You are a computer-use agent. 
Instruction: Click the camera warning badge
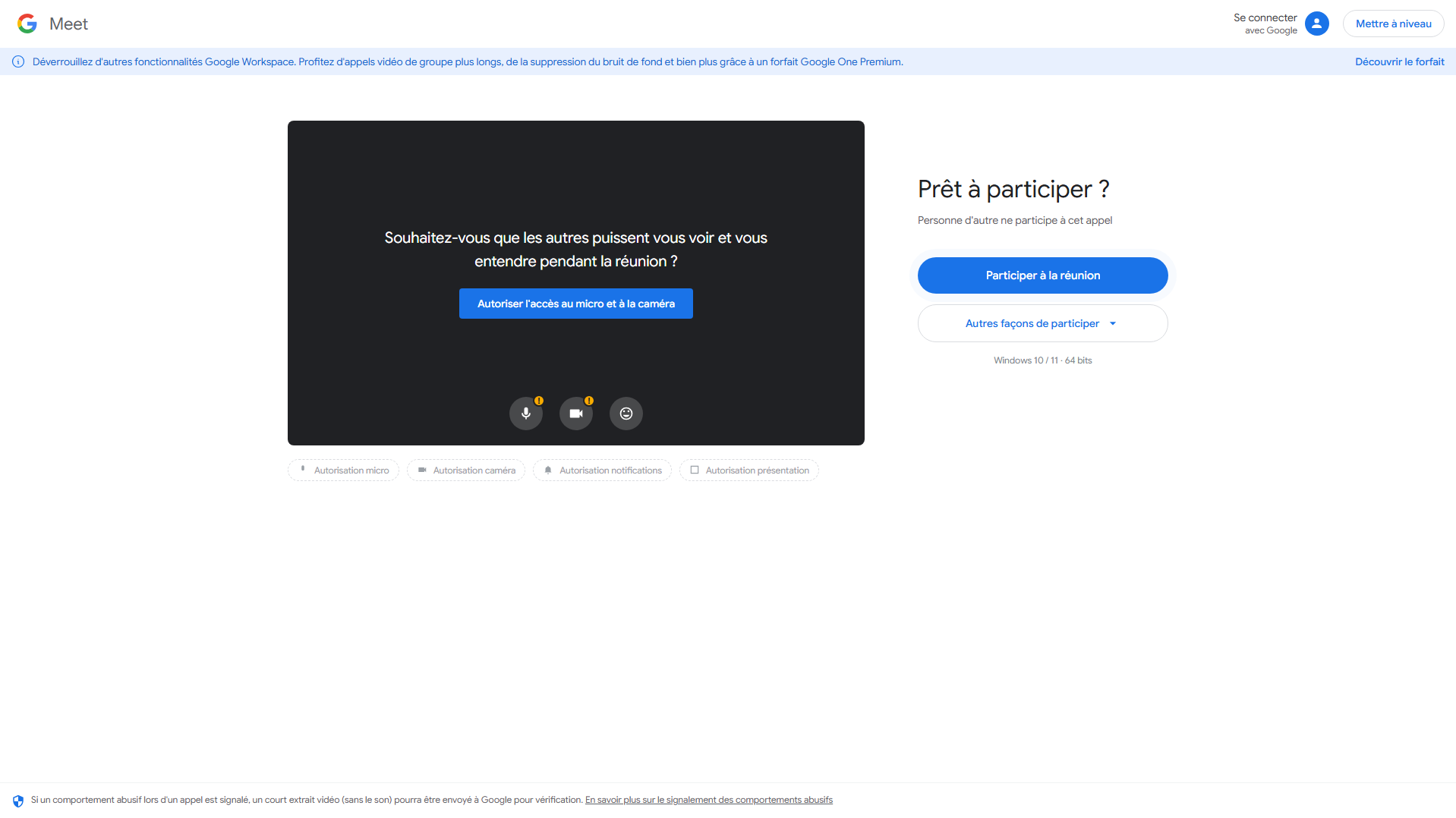588,401
